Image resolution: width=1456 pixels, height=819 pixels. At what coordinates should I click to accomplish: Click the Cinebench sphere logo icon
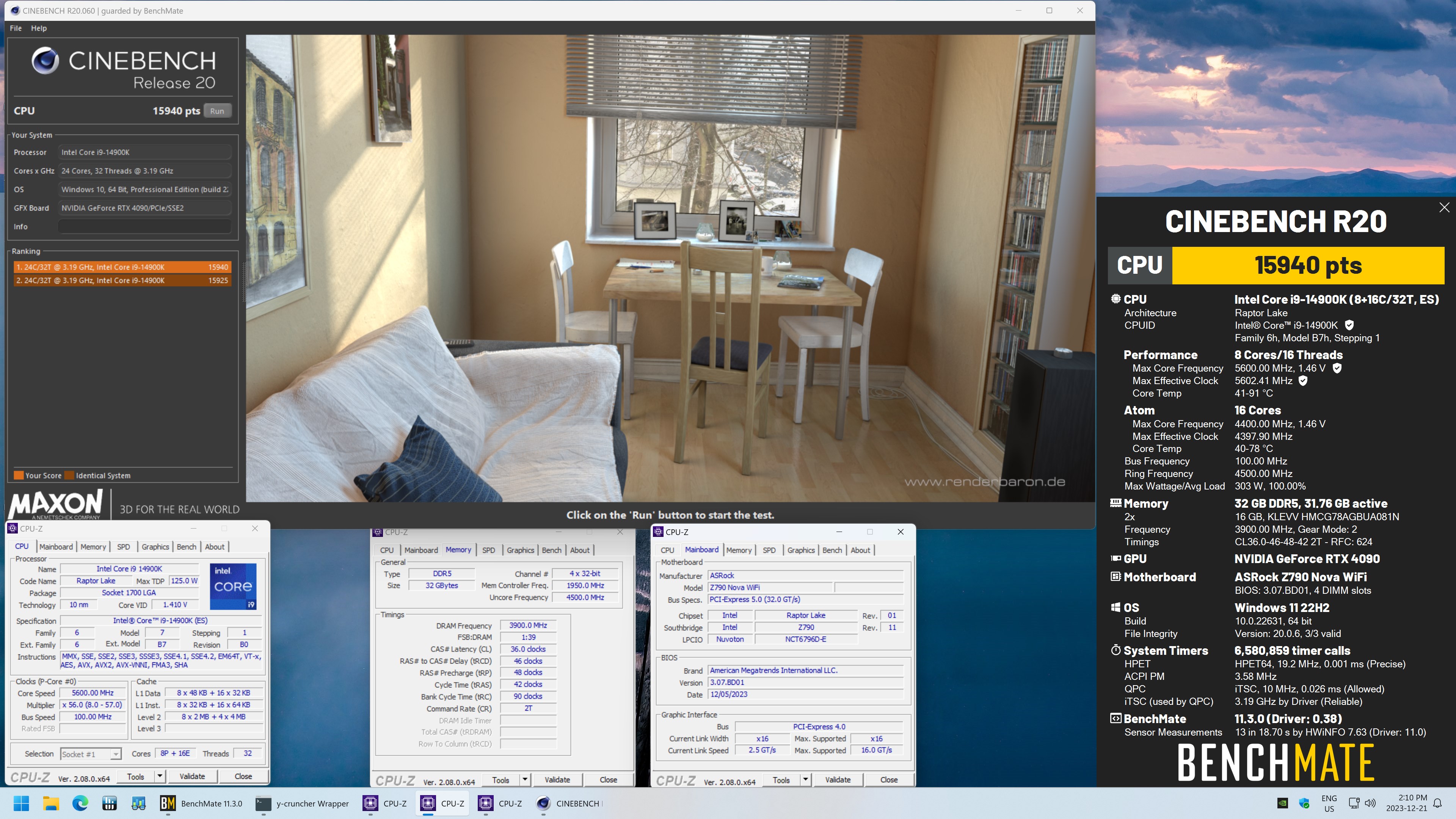(45, 61)
